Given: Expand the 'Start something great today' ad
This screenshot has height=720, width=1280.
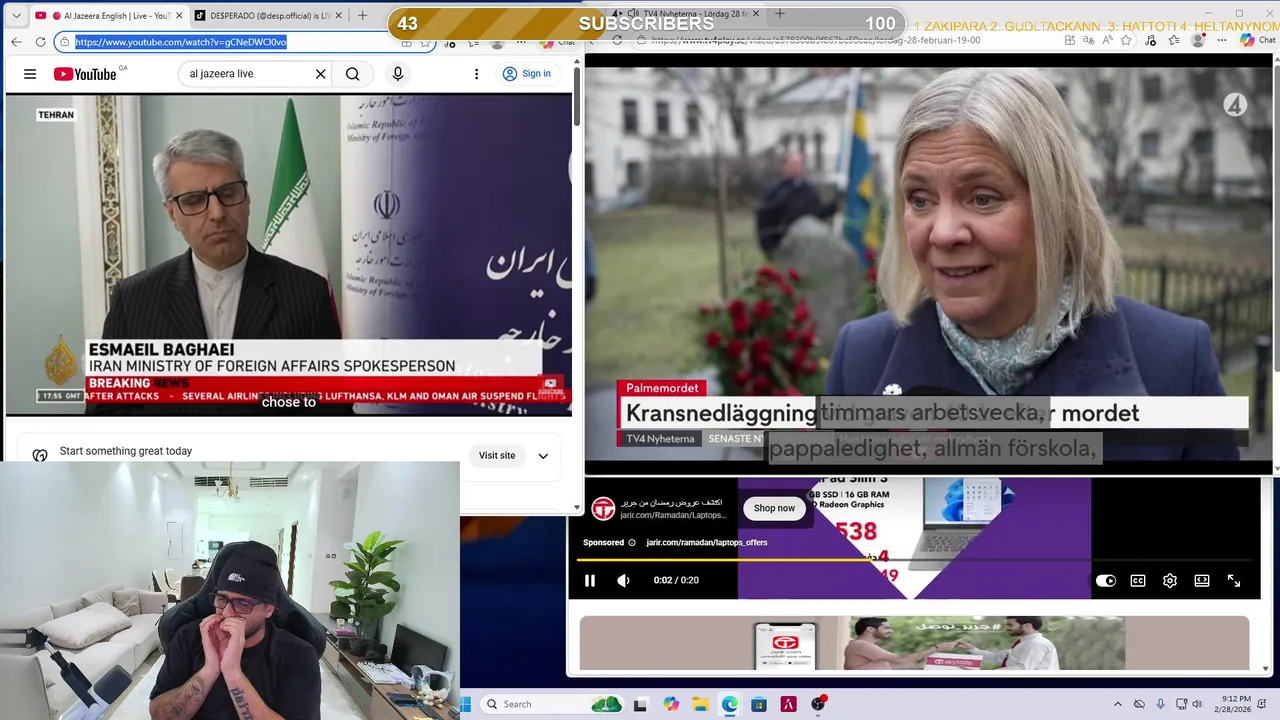Looking at the screenshot, I should 543,456.
